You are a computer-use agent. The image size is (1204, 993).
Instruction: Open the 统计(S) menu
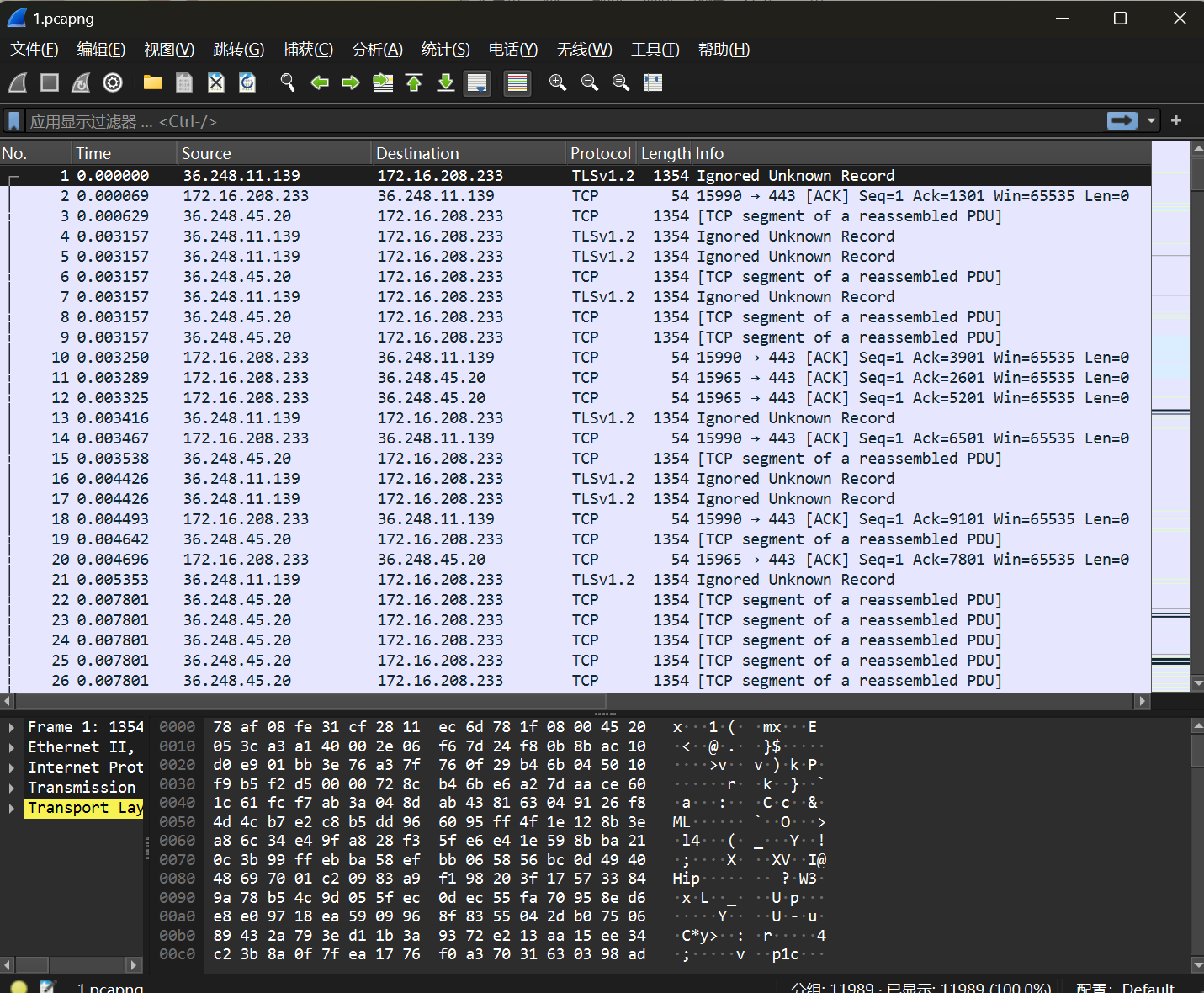pos(445,50)
